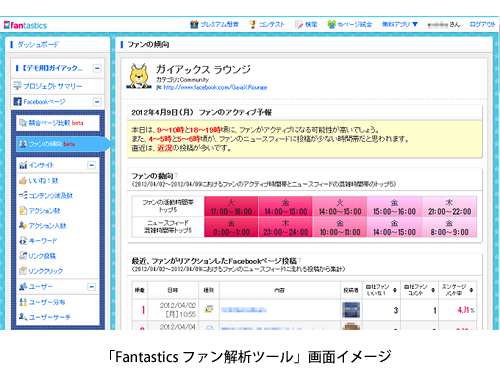Image resolution: width=500 pixels, height=376 pixels.
Task: Open ユーザー section with user icon
Action: 36,286
